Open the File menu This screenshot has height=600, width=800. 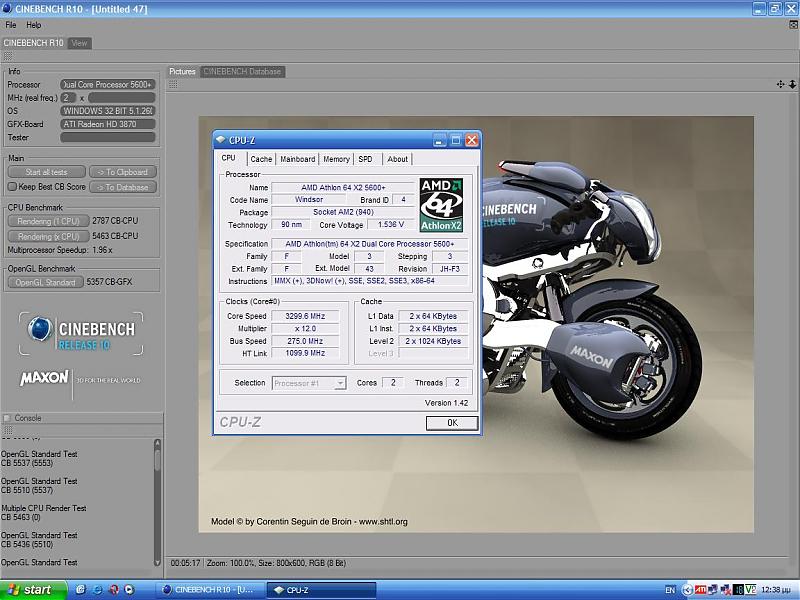click(11, 25)
